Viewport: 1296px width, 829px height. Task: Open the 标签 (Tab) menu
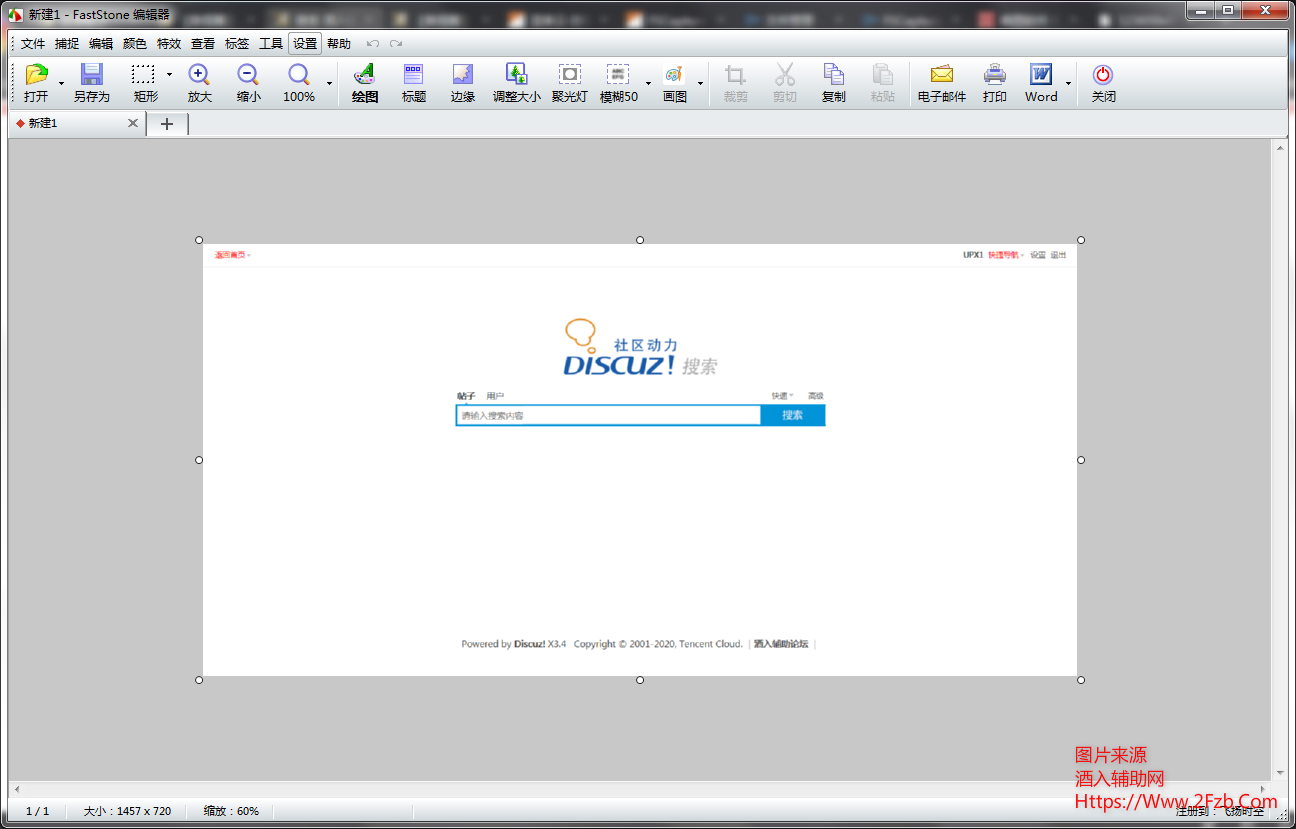point(237,44)
